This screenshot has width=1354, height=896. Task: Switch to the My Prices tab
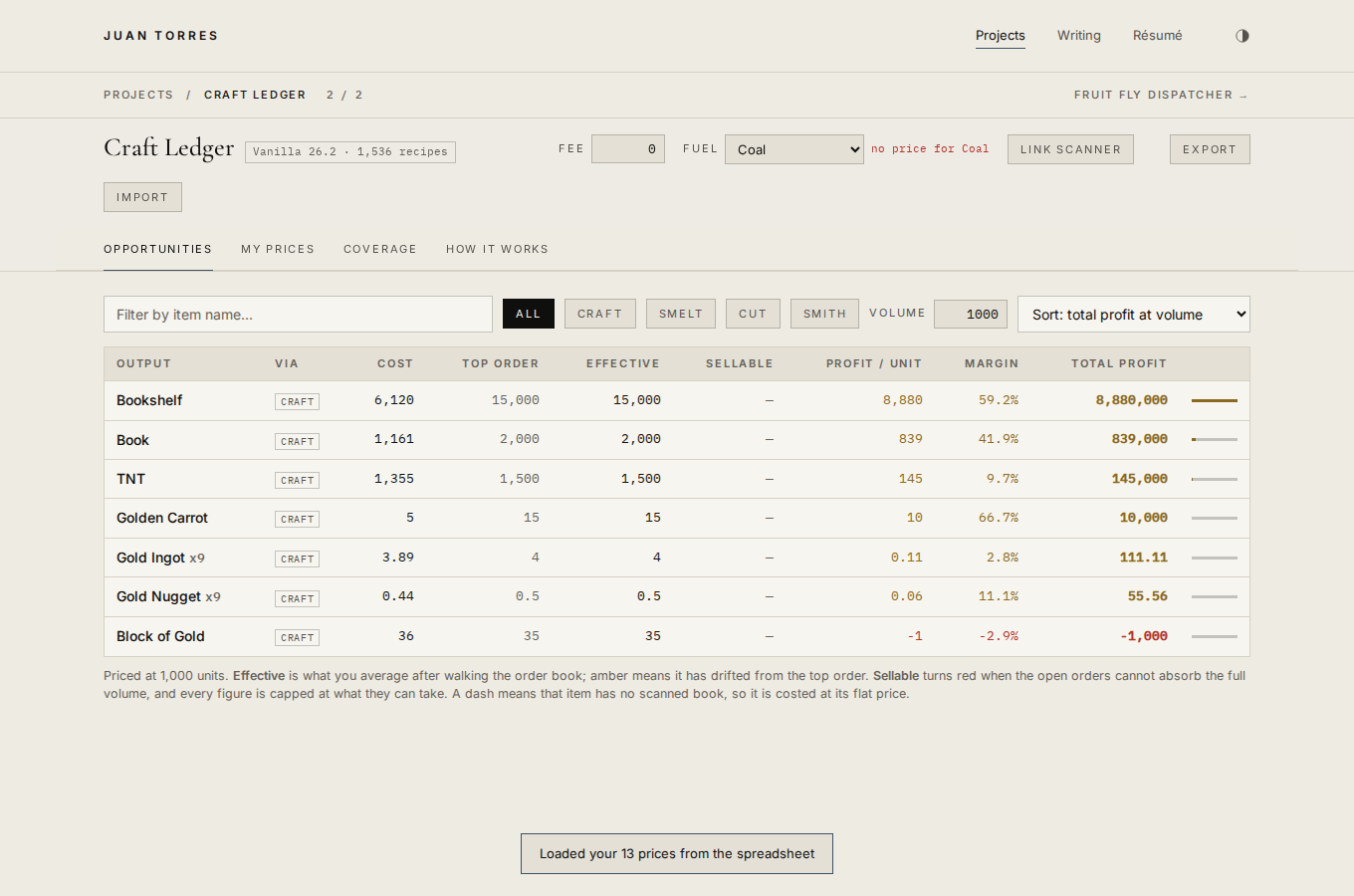click(x=278, y=249)
